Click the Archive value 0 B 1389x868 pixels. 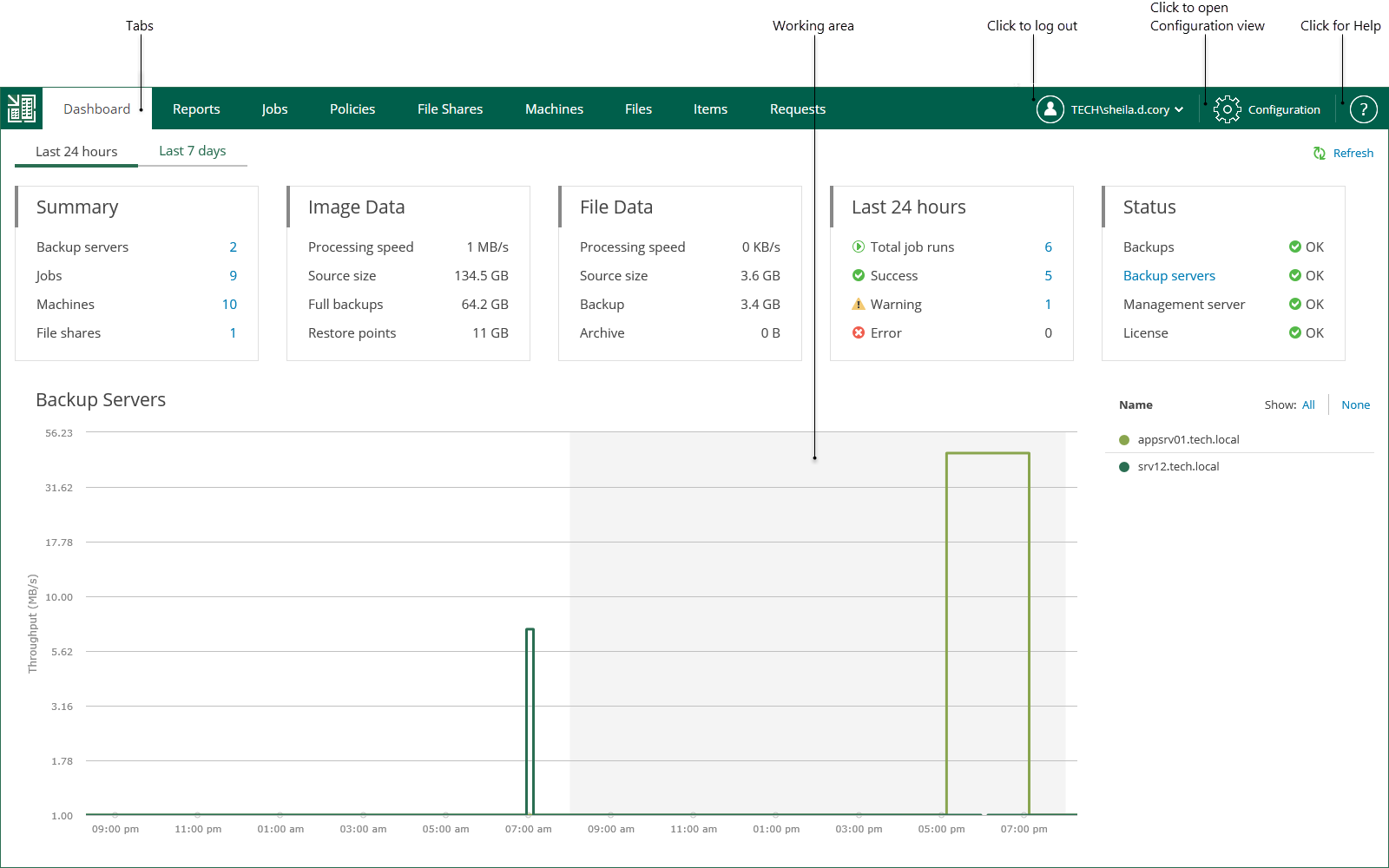770,332
